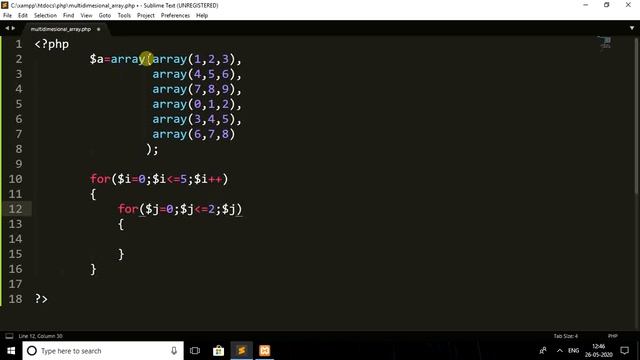Open the Help menu
Screen dimensions: 640x360
tap(202, 16)
